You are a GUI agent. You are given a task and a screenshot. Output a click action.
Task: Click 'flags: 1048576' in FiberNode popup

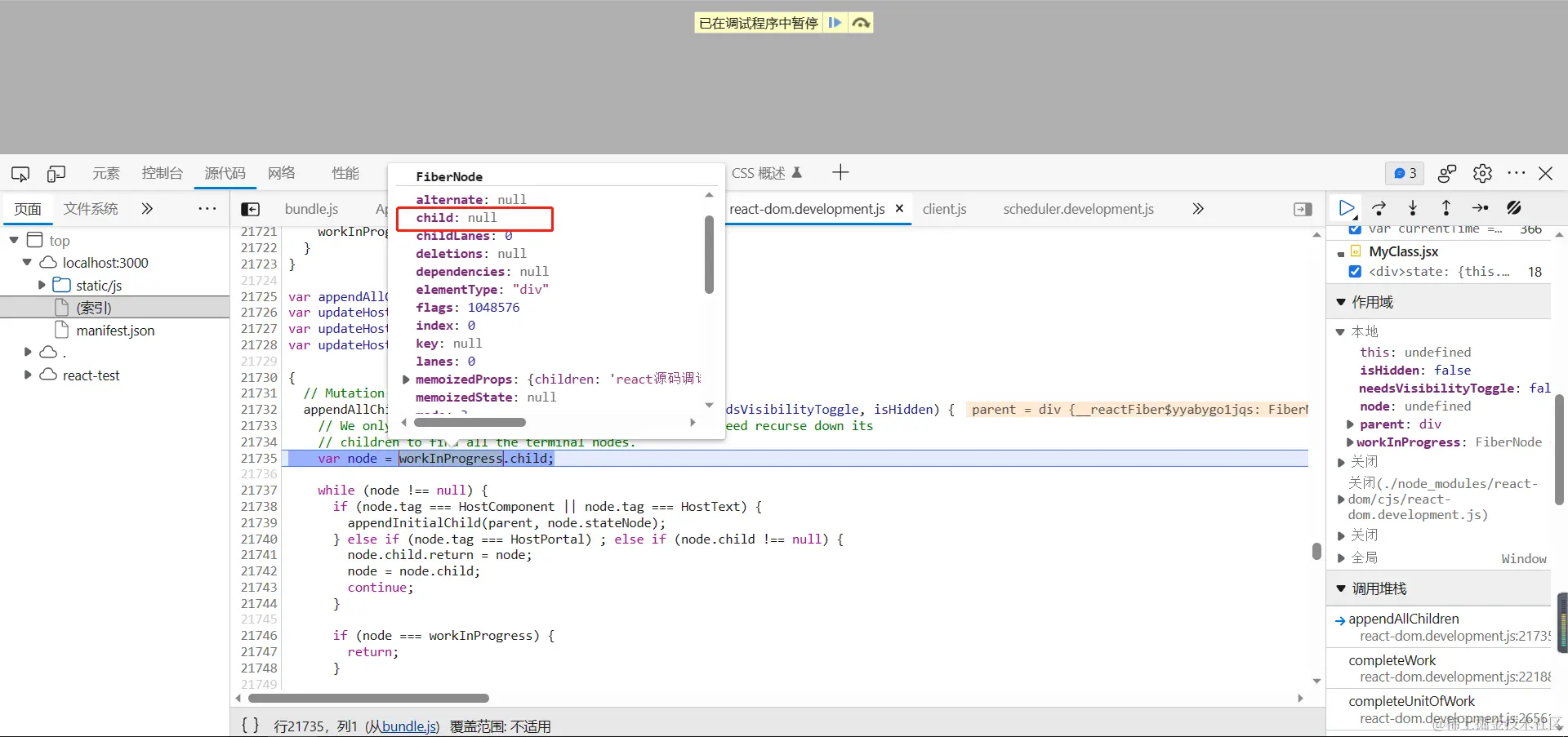coord(467,308)
